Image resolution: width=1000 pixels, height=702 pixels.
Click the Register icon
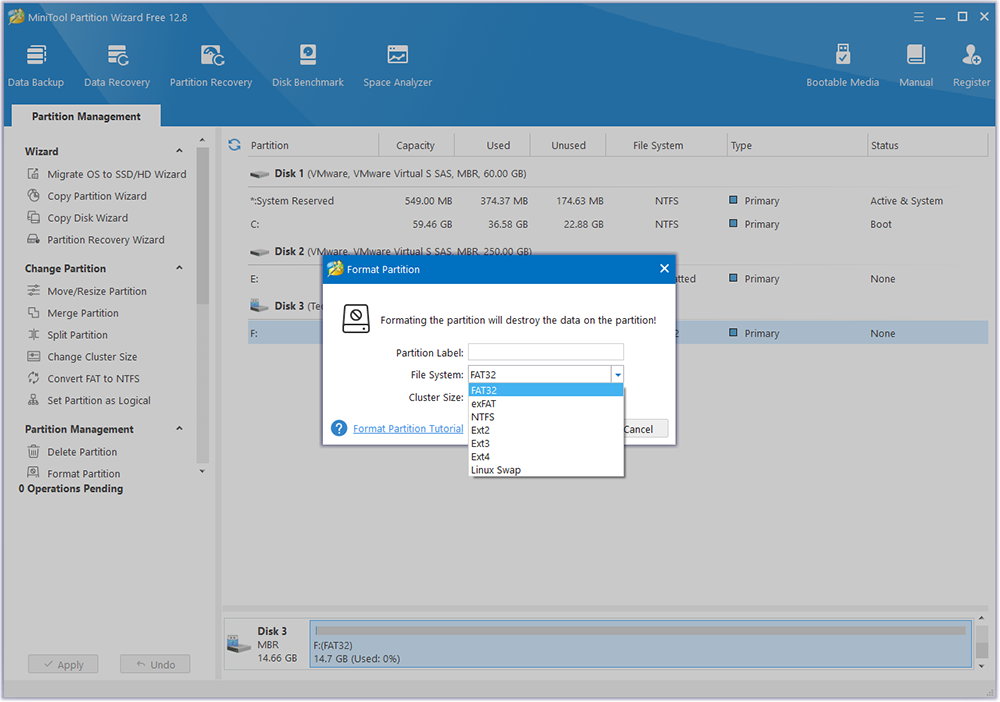[x=971, y=55]
